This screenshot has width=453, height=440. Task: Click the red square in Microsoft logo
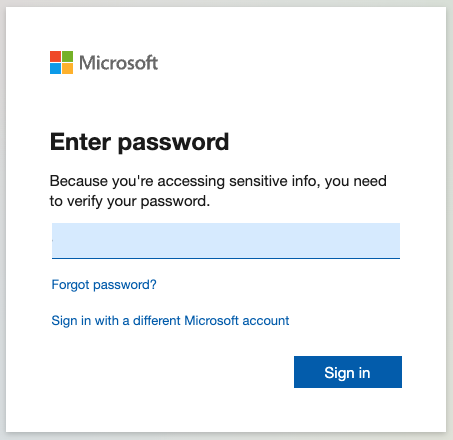pyautogui.click(x=55, y=56)
